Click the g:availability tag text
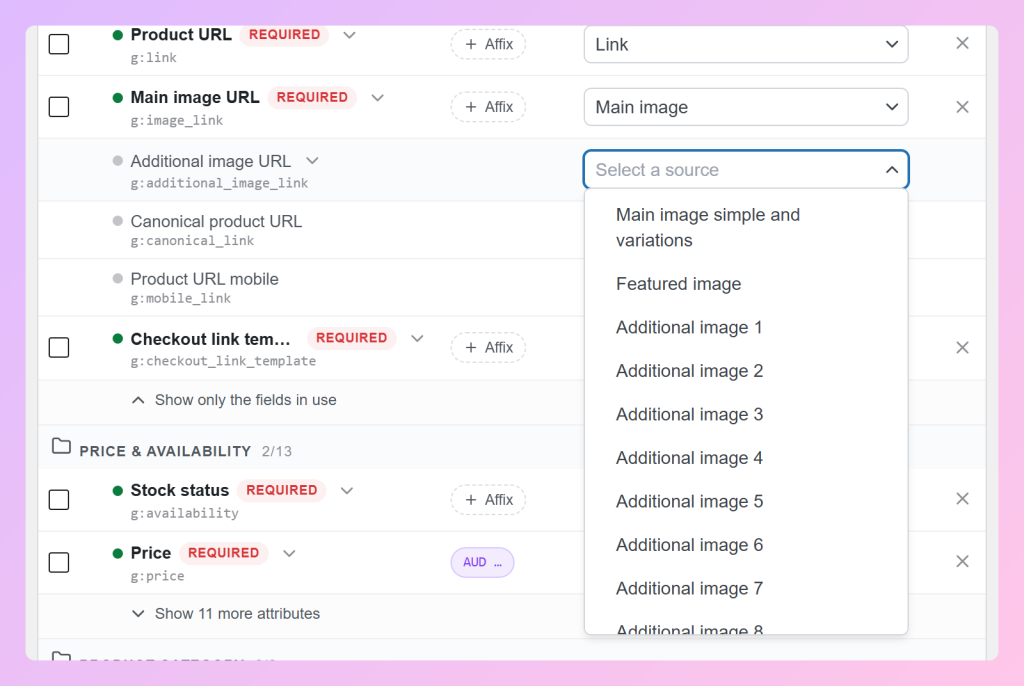Image resolution: width=1024 pixels, height=686 pixels. point(184,513)
